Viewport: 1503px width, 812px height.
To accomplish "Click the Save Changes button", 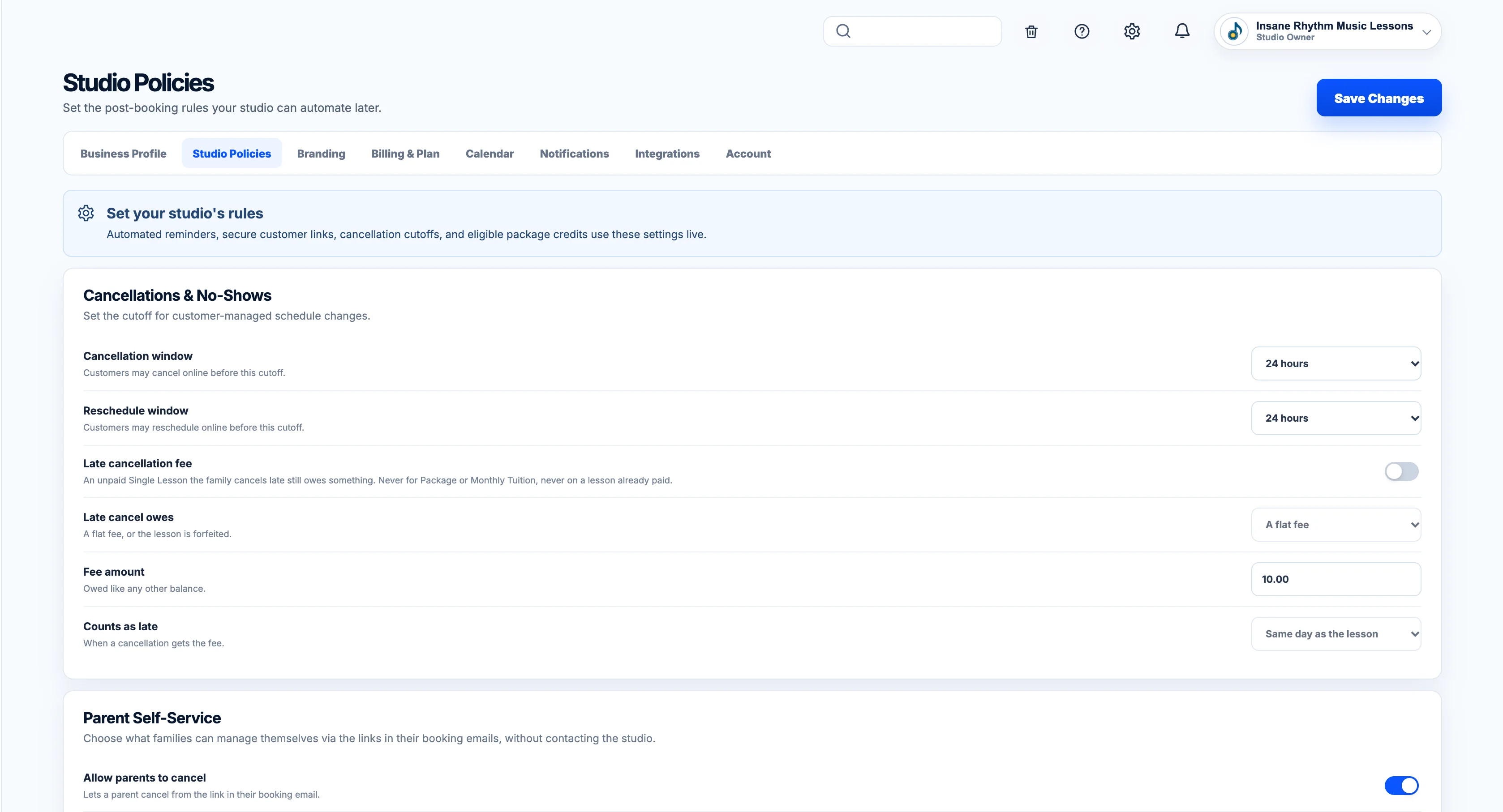I will [x=1379, y=98].
